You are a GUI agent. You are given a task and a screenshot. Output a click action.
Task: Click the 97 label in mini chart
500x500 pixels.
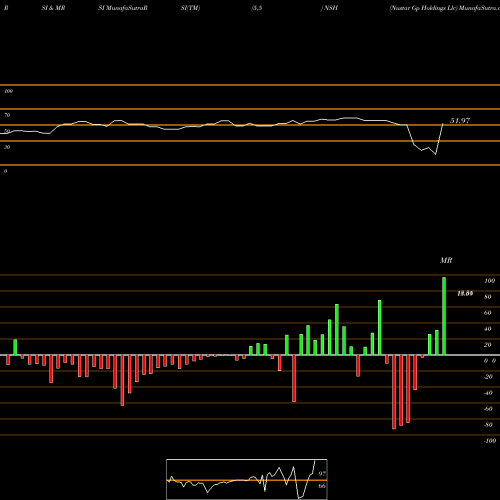tap(322, 473)
